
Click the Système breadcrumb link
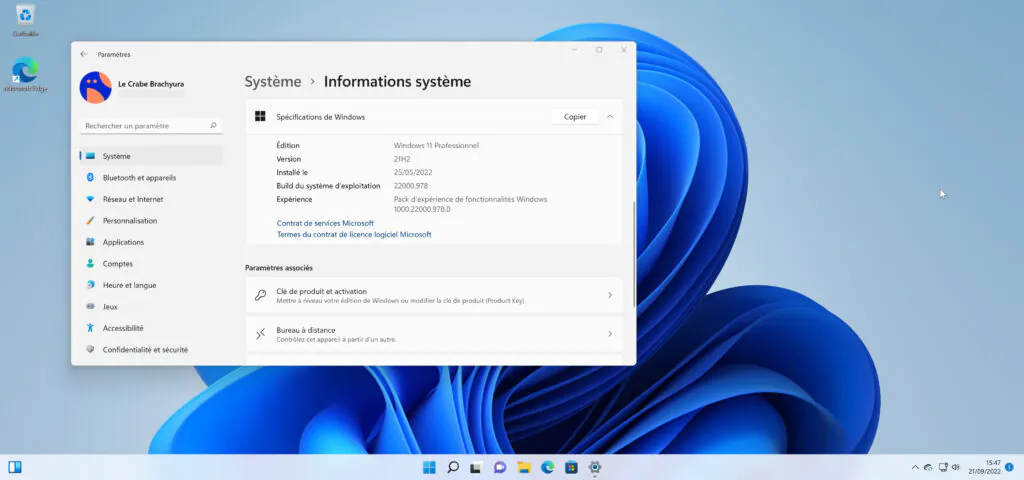(273, 82)
